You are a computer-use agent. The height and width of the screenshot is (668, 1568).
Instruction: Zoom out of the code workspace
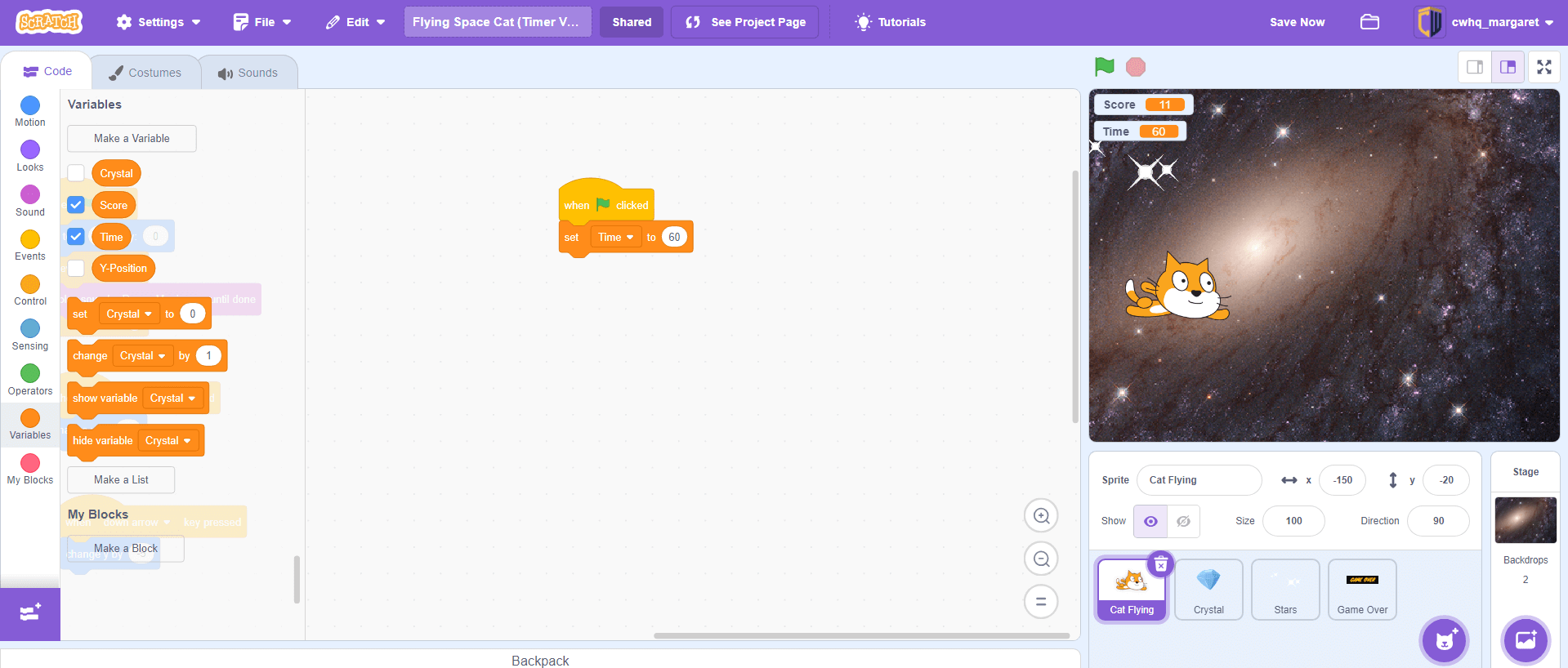[1041, 559]
